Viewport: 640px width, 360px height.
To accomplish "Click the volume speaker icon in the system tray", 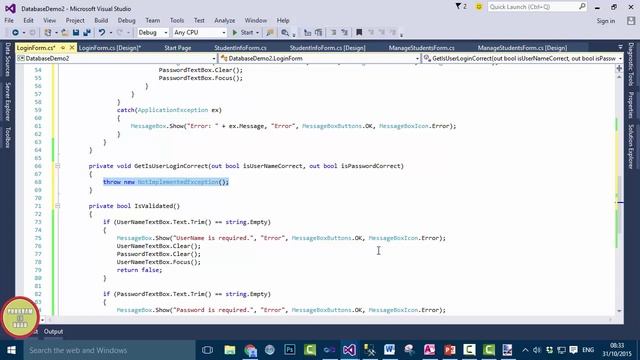I will [x=537, y=350].
